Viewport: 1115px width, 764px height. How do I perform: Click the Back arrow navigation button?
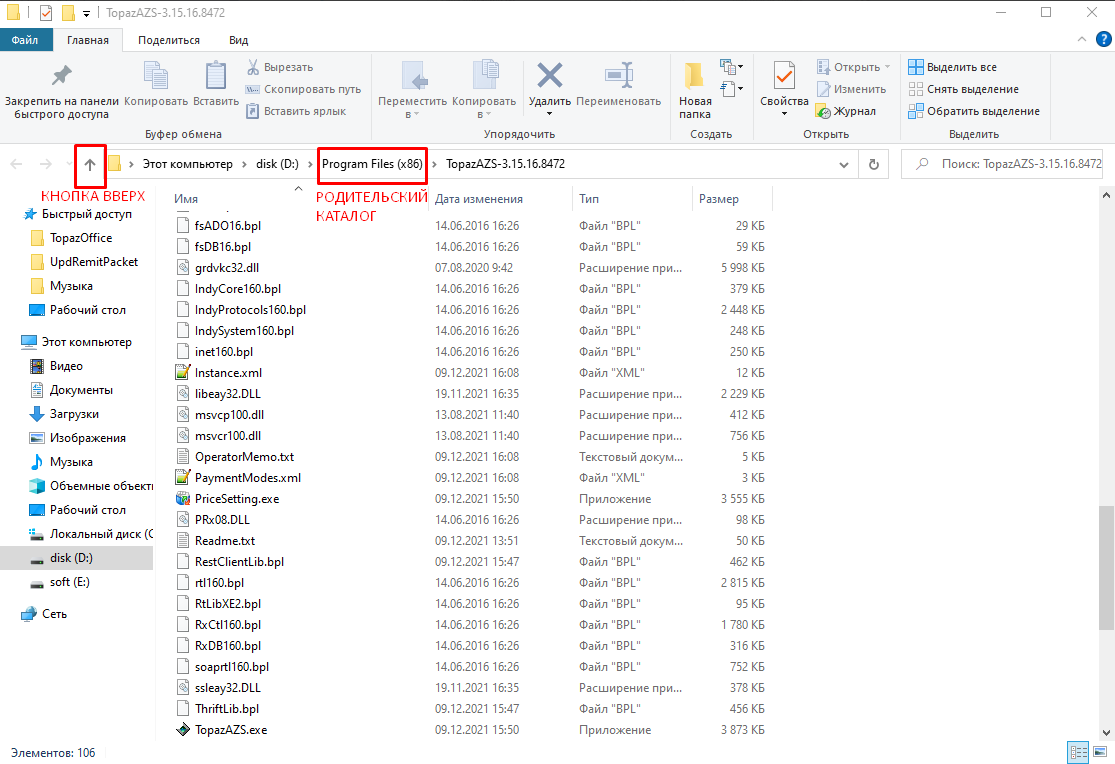[x=16, y=164]
